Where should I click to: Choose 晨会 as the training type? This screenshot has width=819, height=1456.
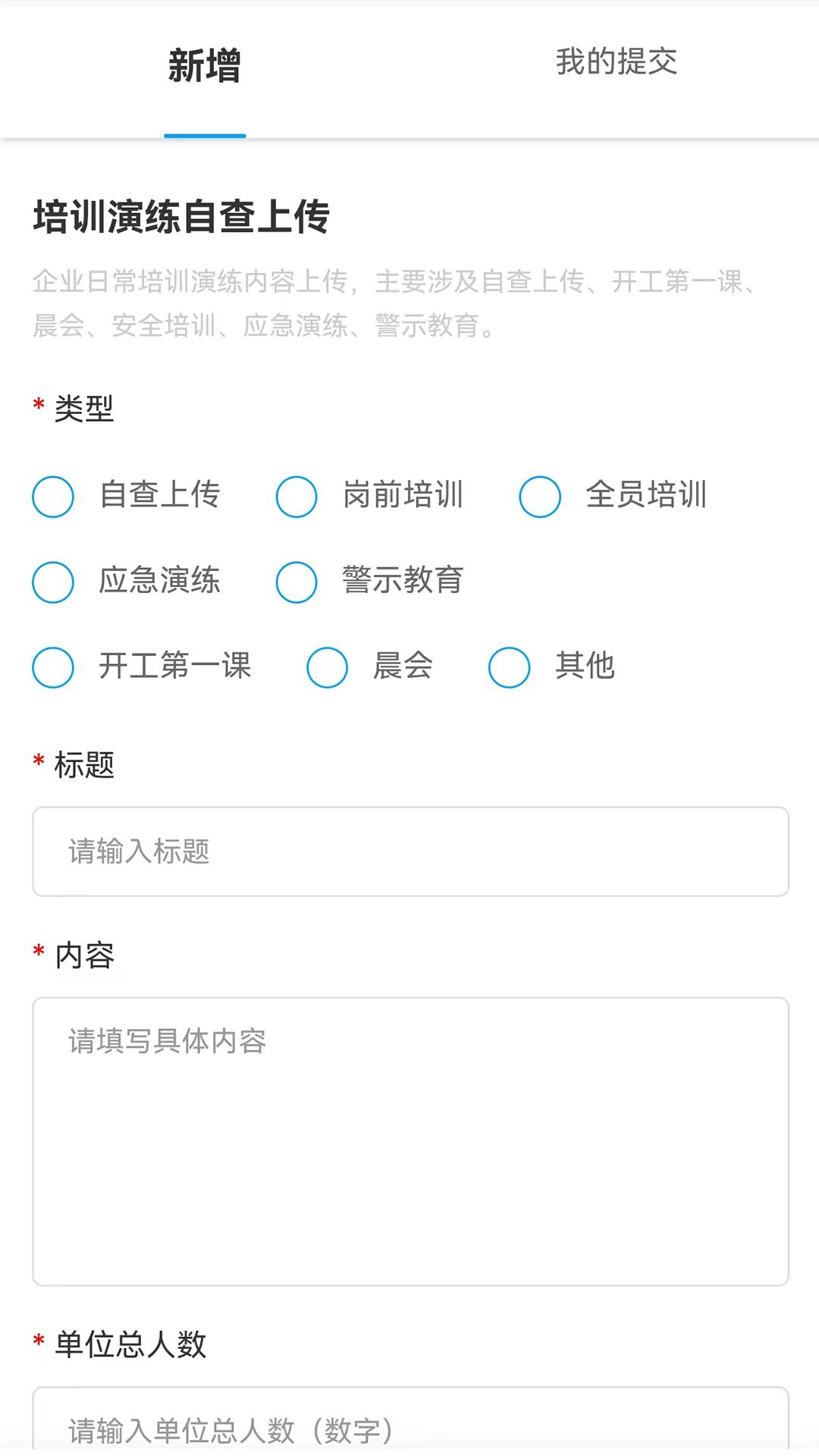pyautogui.click(x=326, y=668)
